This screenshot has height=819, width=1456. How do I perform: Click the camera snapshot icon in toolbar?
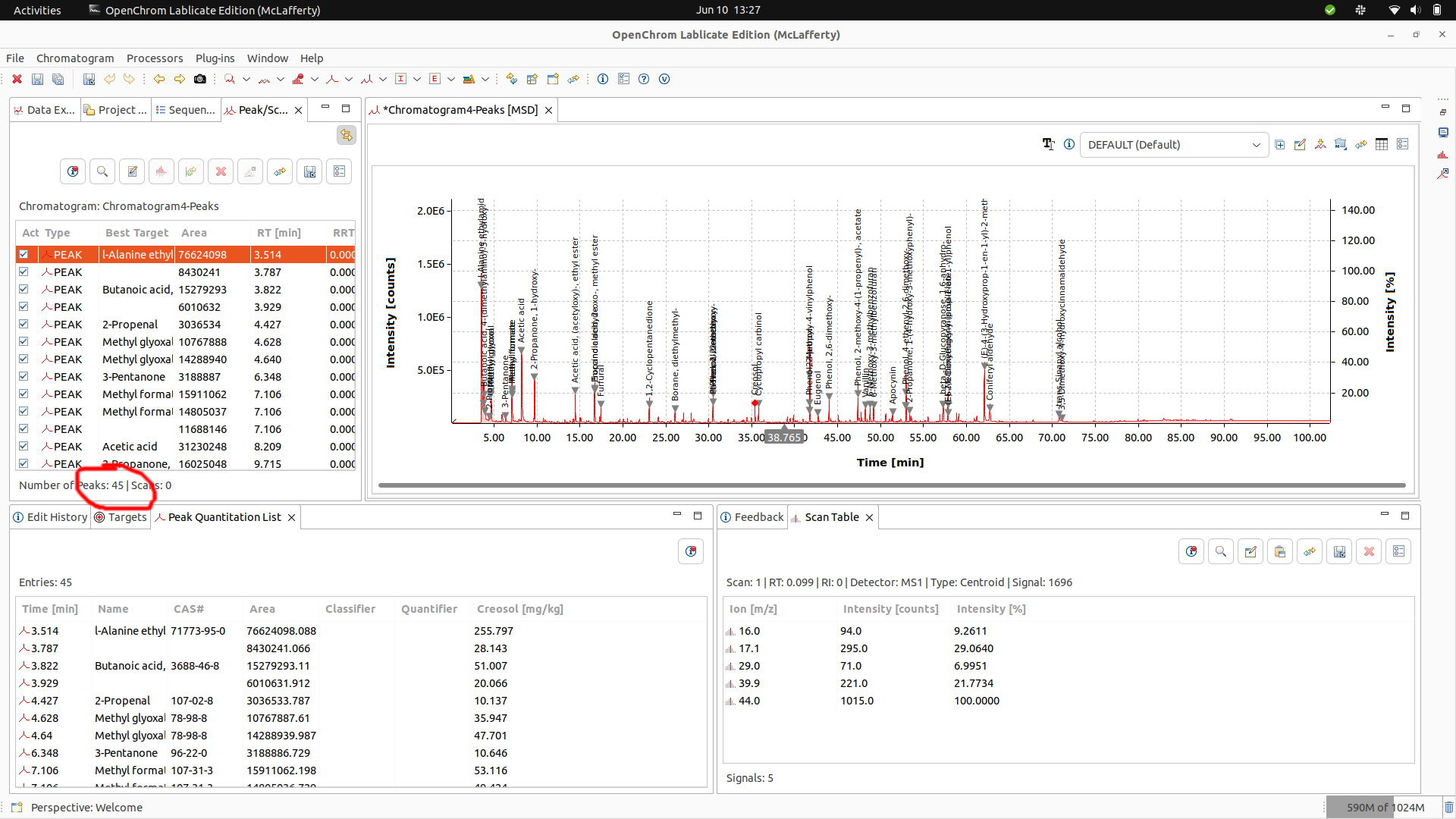tap(200, 79)
